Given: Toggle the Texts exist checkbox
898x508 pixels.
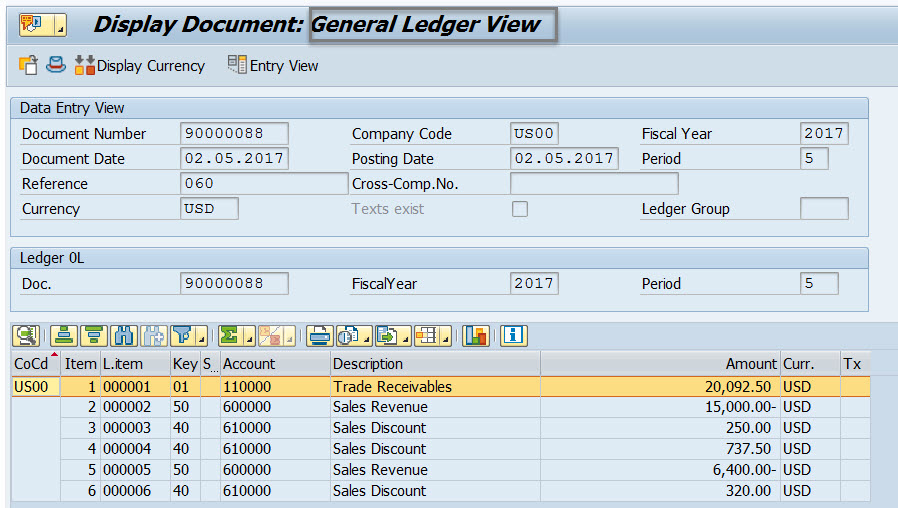Looking at the screenshot, I should click(x=520, y=209).
